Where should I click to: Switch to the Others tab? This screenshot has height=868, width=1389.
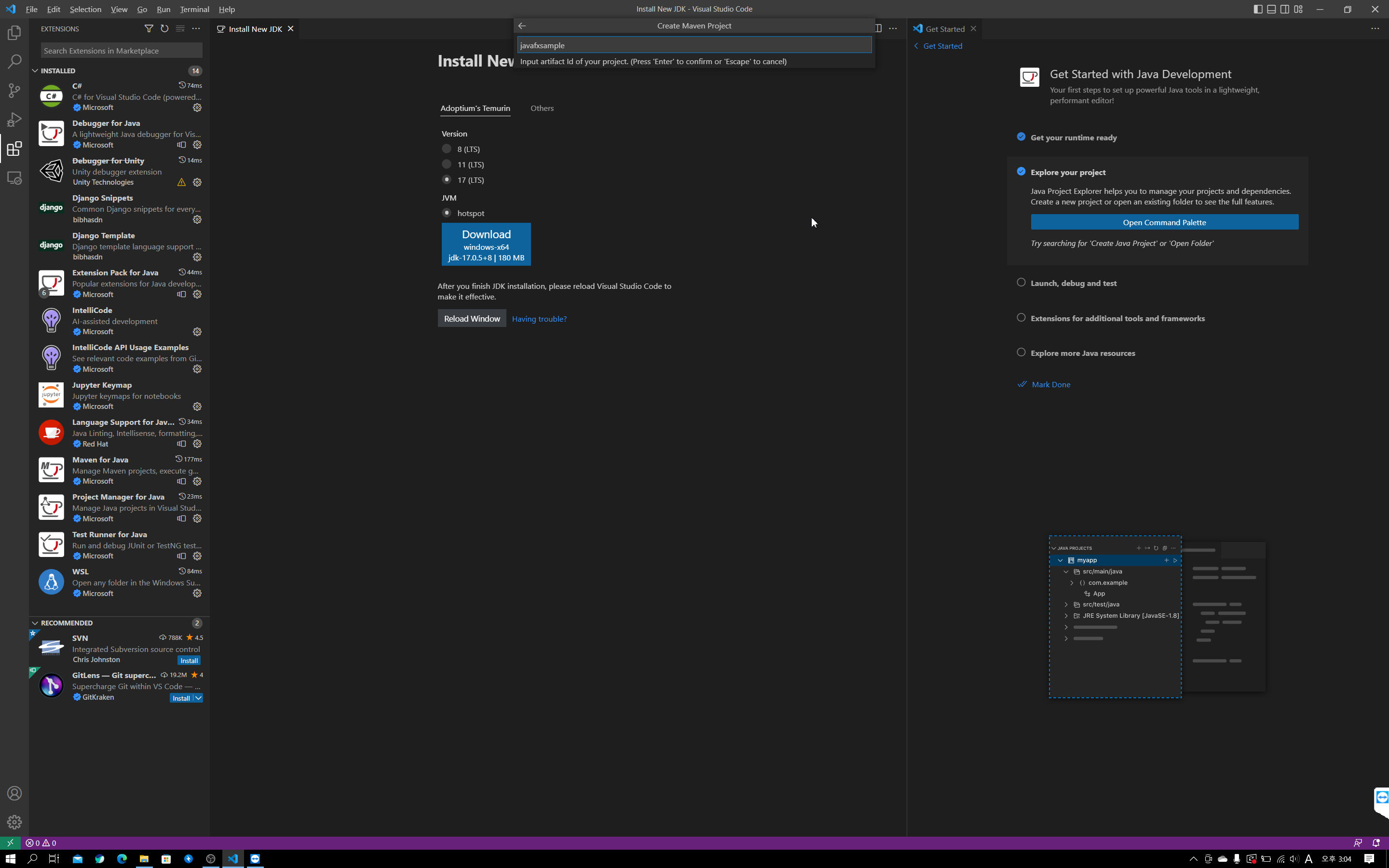(542, 108)
